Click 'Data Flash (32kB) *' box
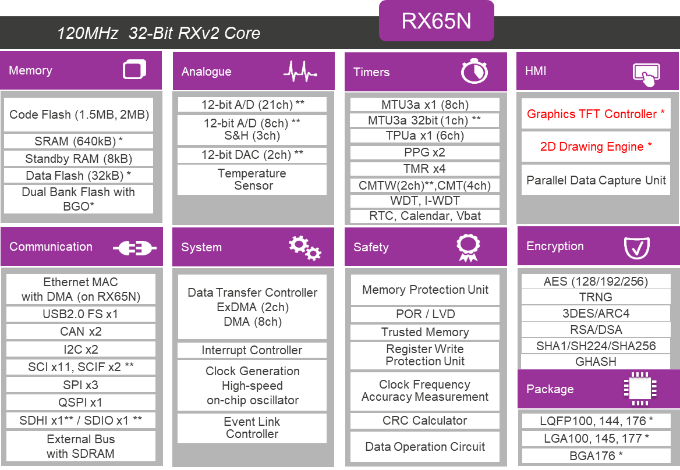 click(x=78, y=176)
